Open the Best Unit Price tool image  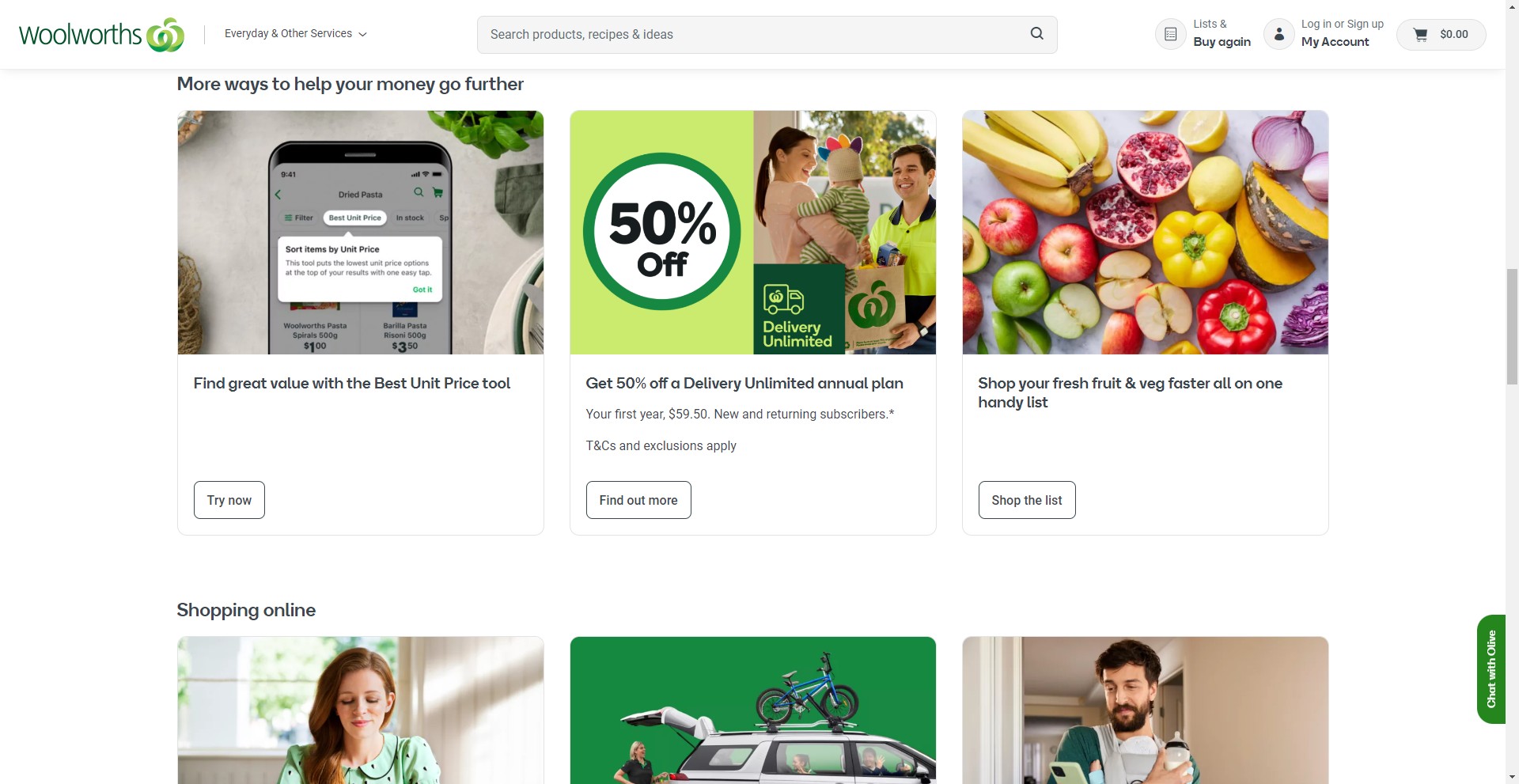[361, 233]
